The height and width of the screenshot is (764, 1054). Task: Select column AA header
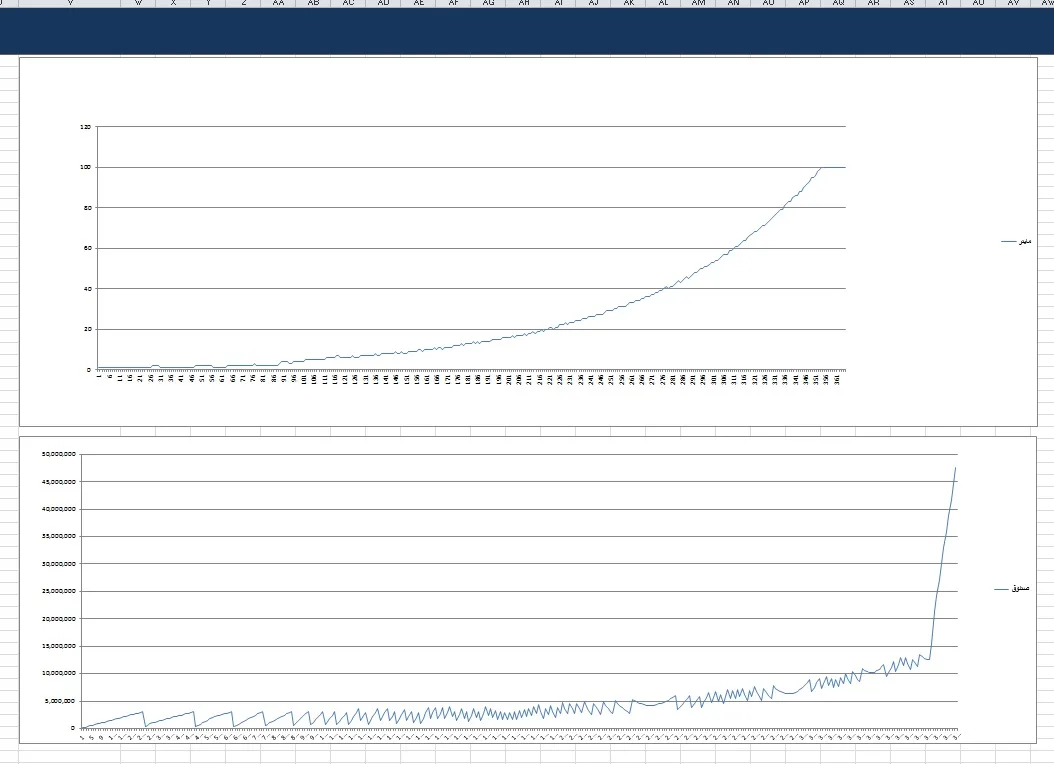278,3
